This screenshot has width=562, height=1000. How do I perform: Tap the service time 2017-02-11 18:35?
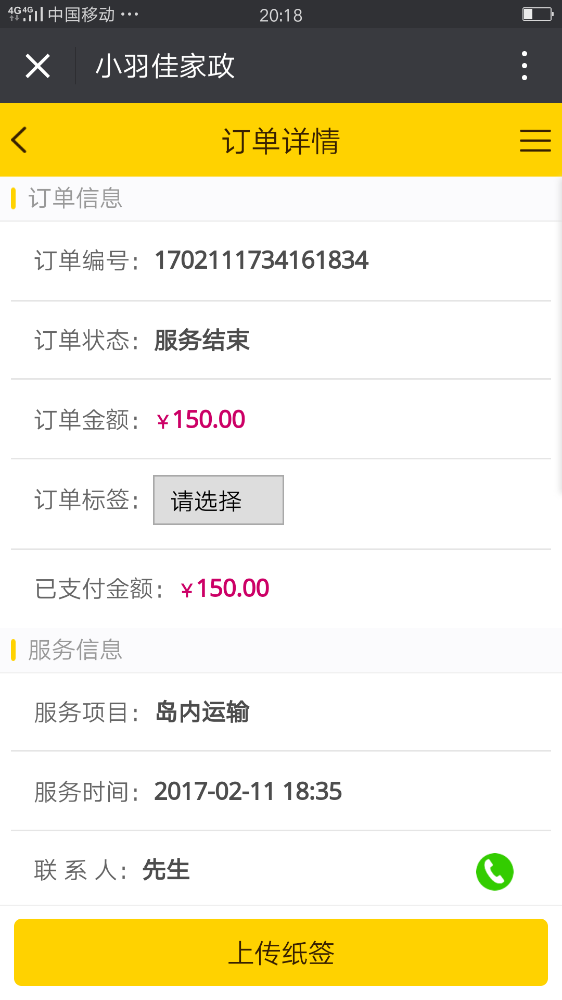pyautogui.click(x=248, y=791)
